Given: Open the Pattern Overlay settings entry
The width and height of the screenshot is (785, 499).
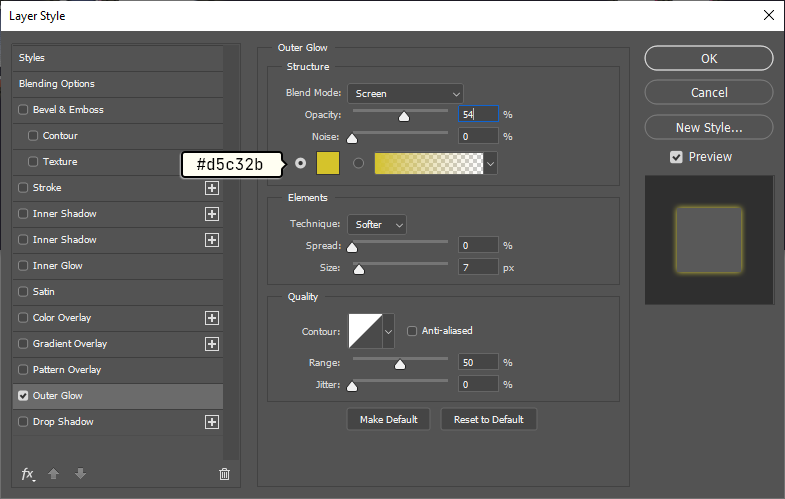Looking at the screenshot, I should 67,370.
